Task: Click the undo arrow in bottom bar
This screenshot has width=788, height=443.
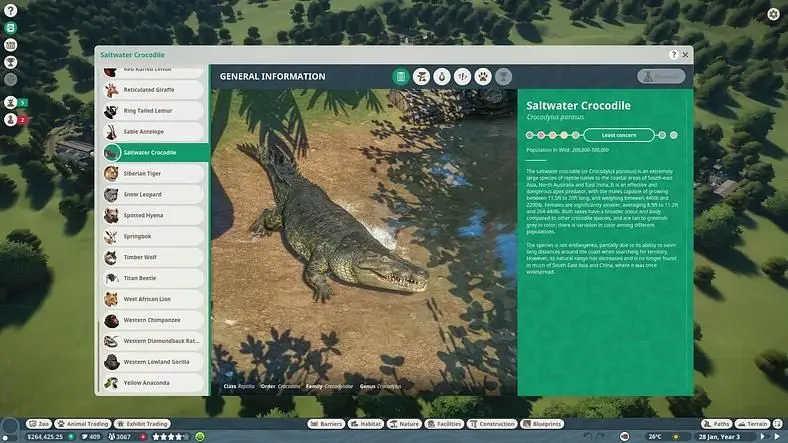Action: tap(587, 437)
